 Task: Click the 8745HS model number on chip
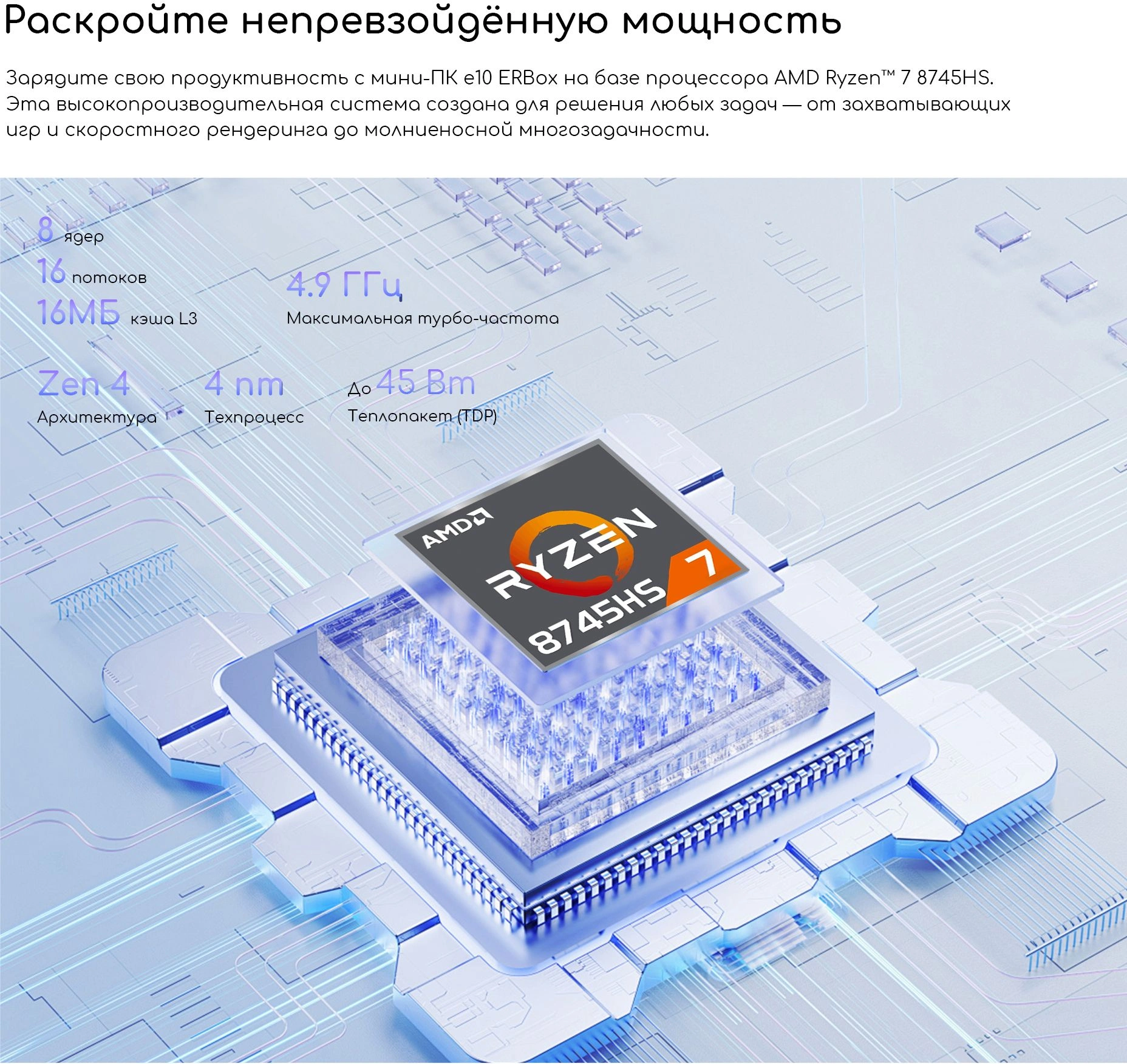595,616
